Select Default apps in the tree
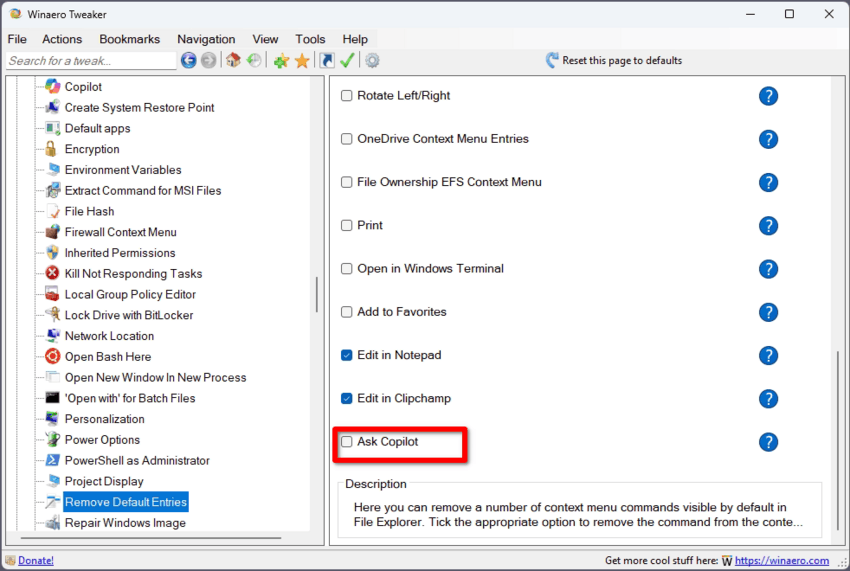The image size is (850, 571). (98, 128)
